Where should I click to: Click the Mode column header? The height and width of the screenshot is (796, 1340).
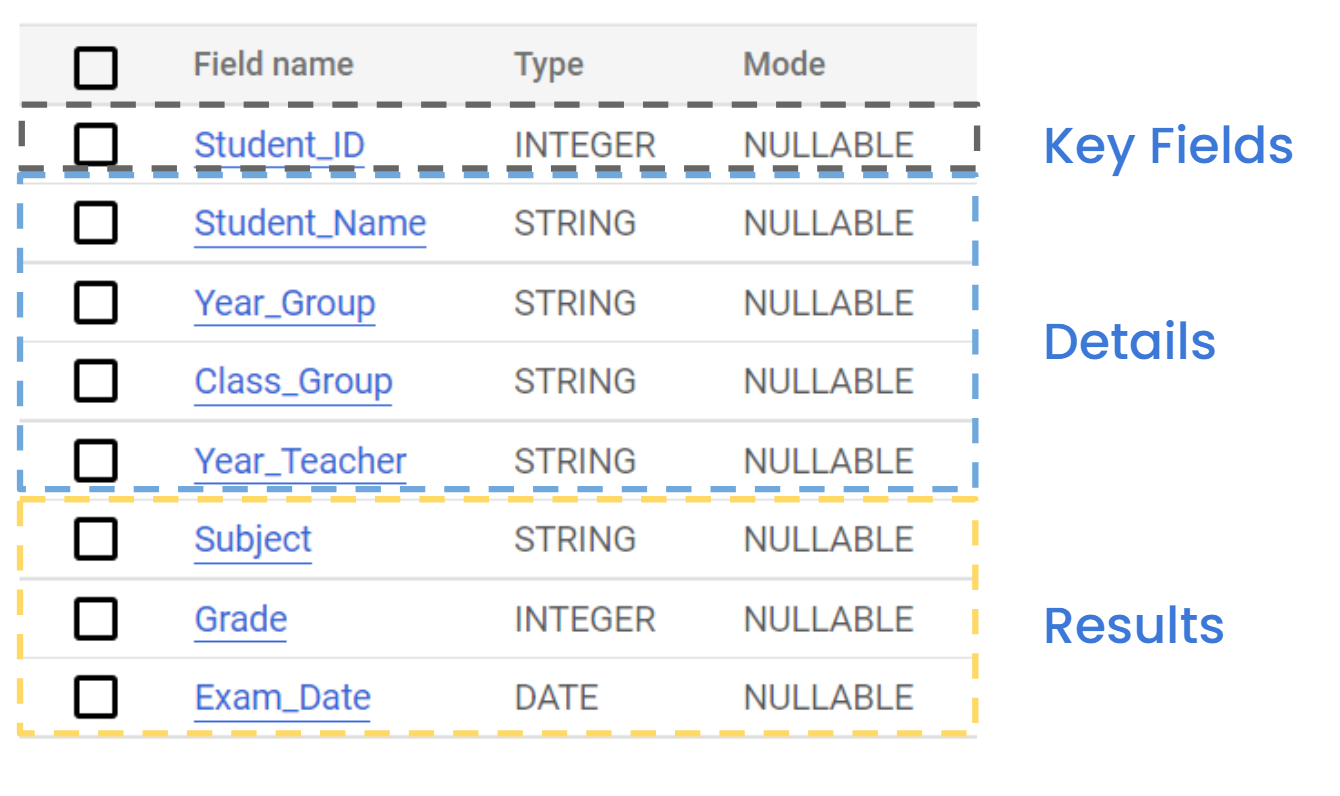[784, 65]
